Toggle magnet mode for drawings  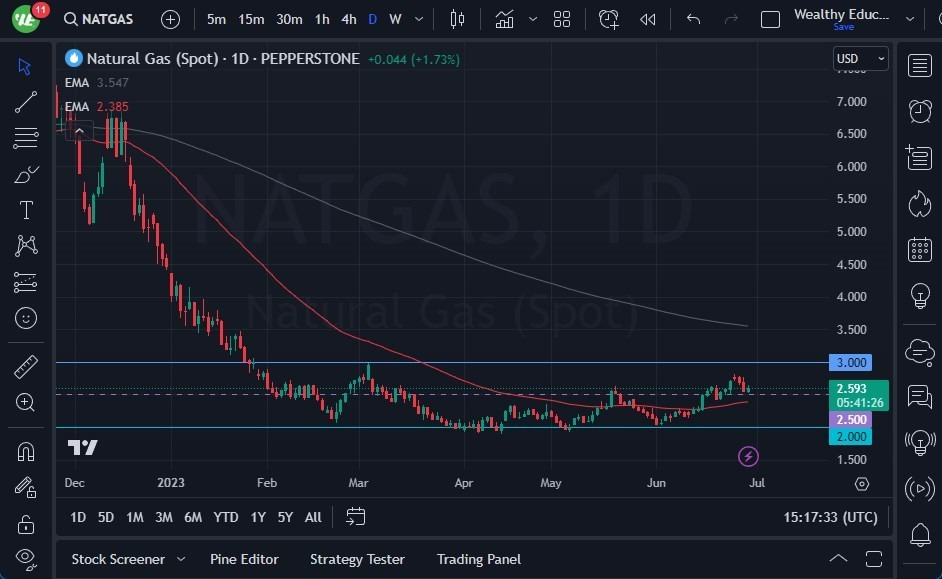tap(25, 451)
